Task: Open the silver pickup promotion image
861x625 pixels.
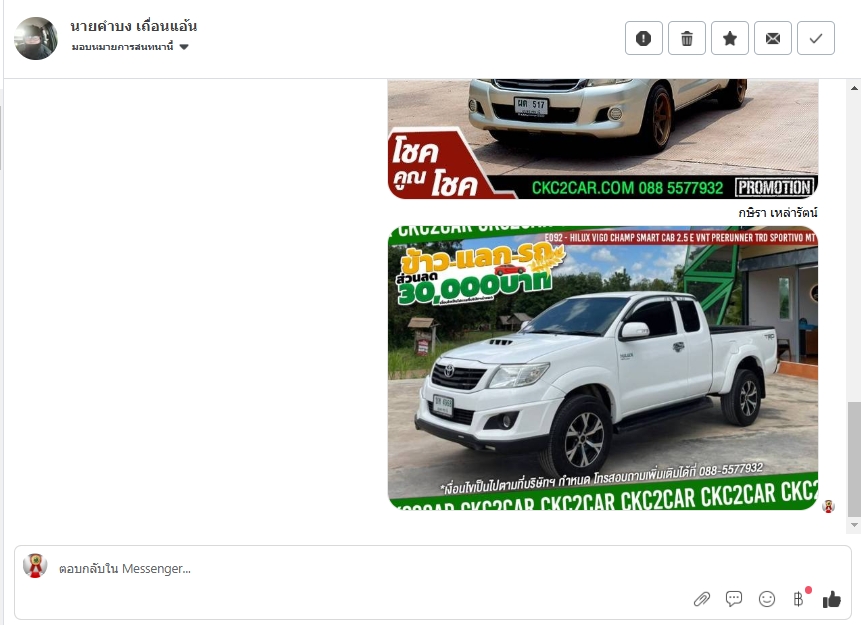Action: tap(603, 139)
